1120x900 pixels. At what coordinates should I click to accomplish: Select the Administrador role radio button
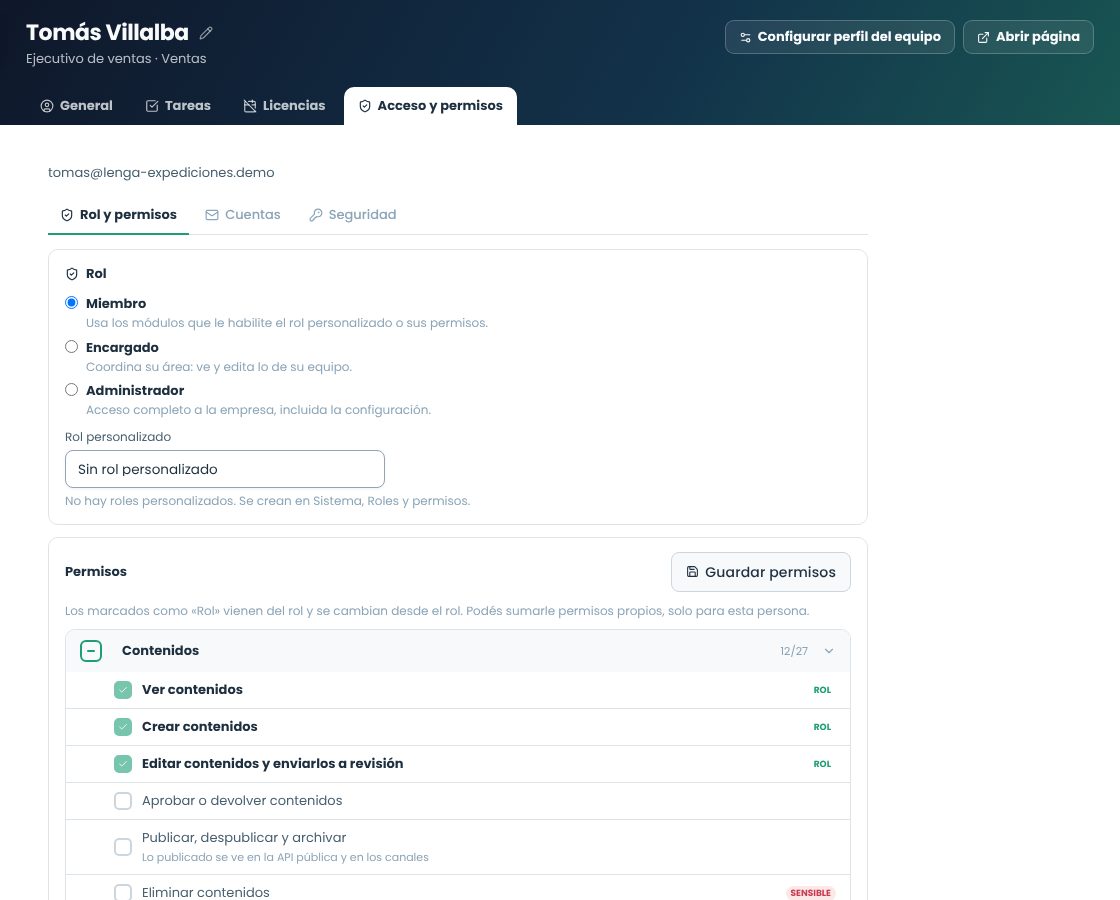click(x=71, y=390)
